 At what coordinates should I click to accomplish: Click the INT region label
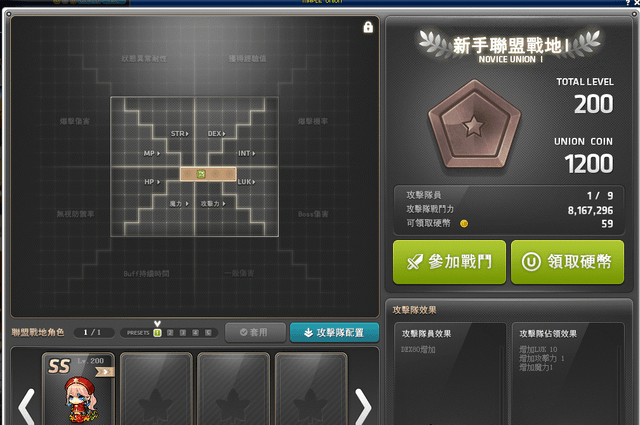[x=247, y=154]
